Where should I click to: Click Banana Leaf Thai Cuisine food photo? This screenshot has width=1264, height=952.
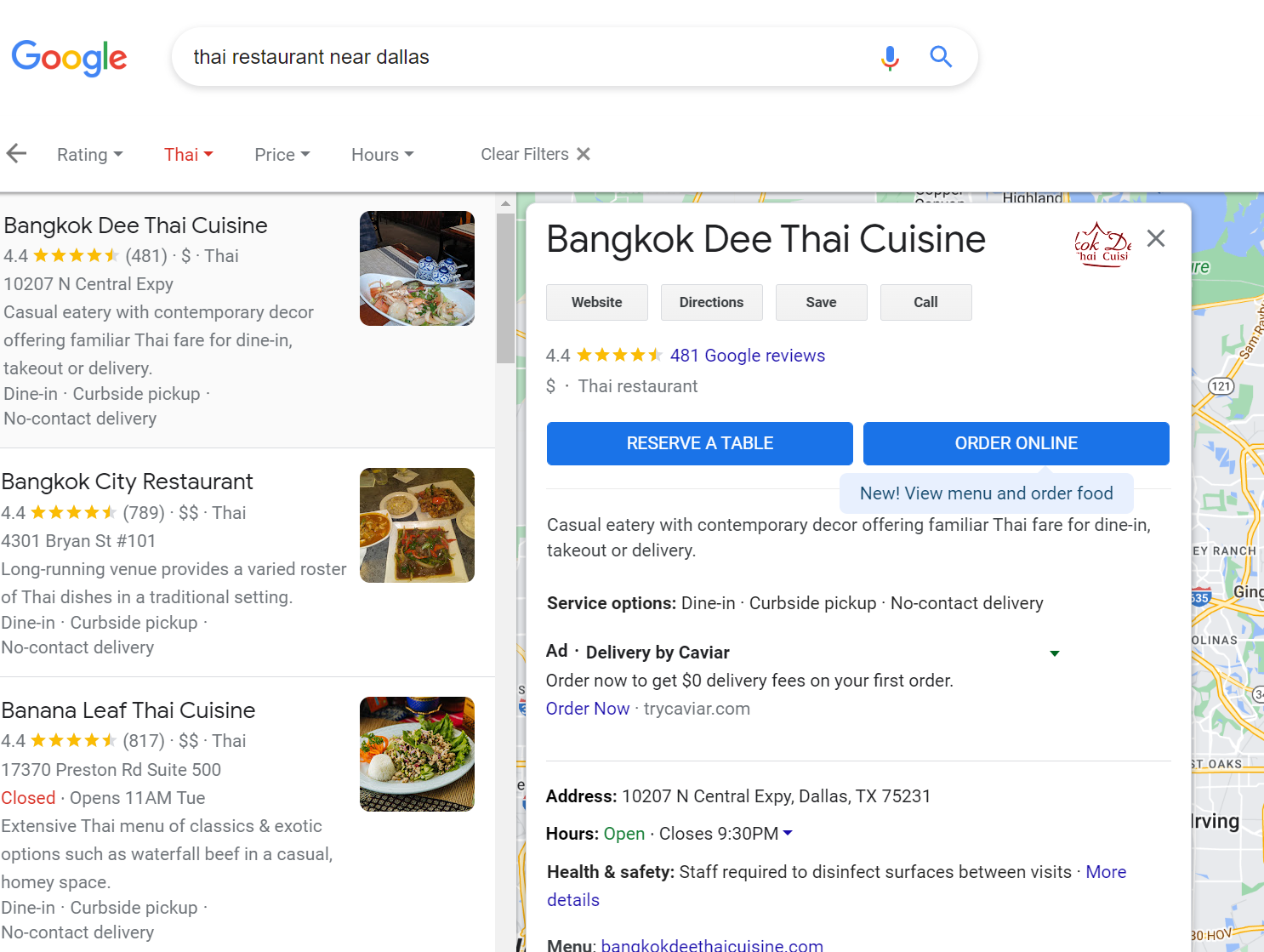click(417, 754)
